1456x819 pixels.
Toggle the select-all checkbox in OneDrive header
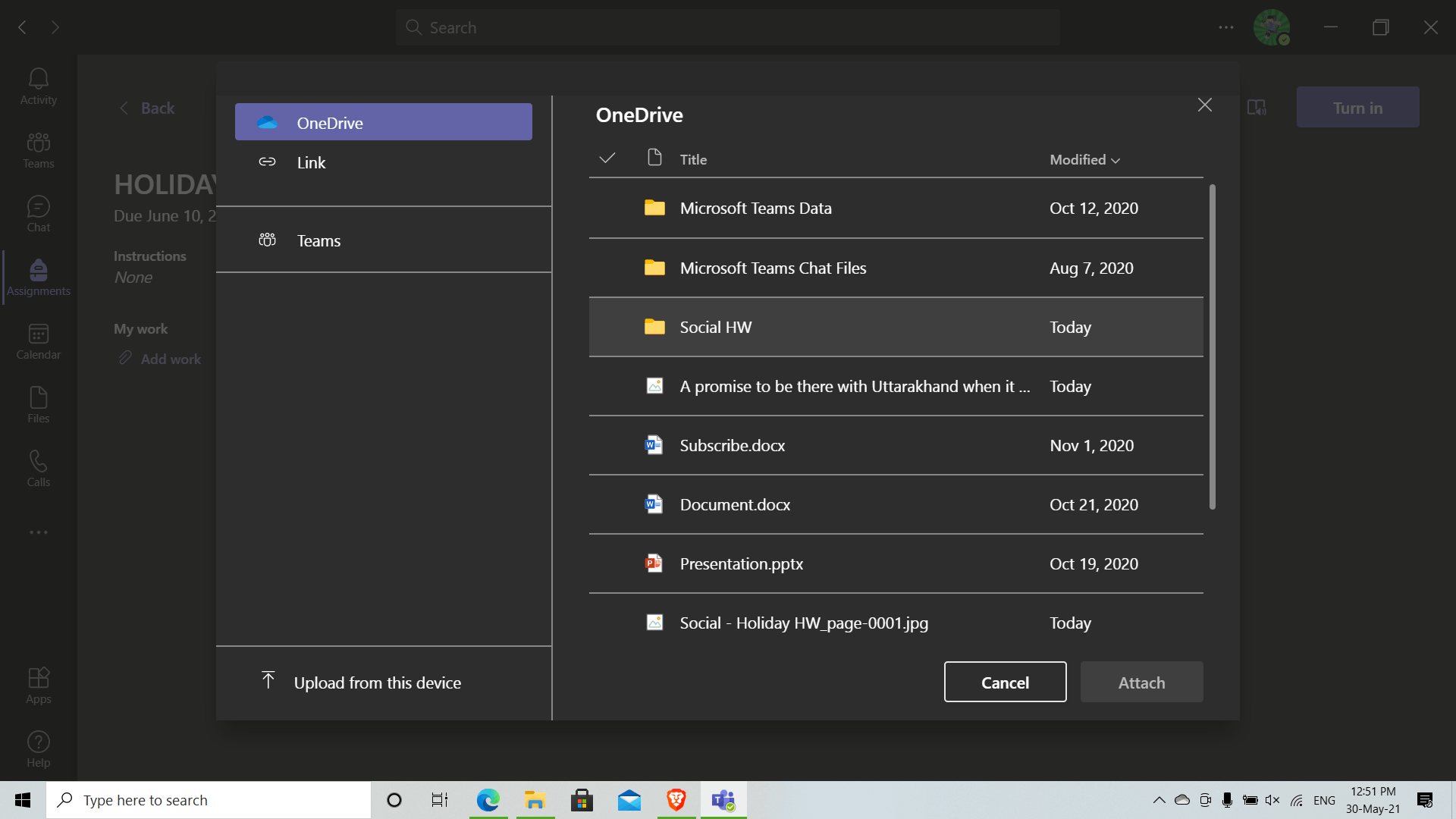(605, 158)
